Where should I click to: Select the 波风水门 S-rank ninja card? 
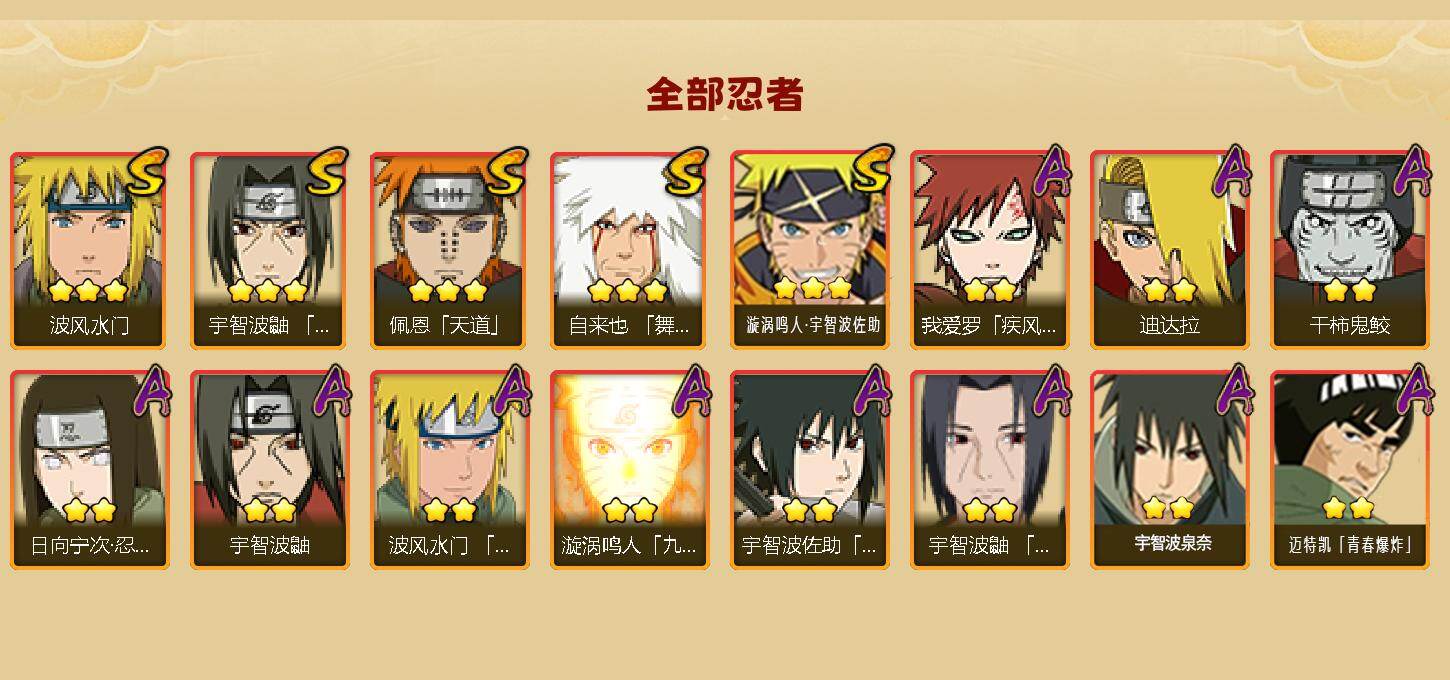[89, 250]
